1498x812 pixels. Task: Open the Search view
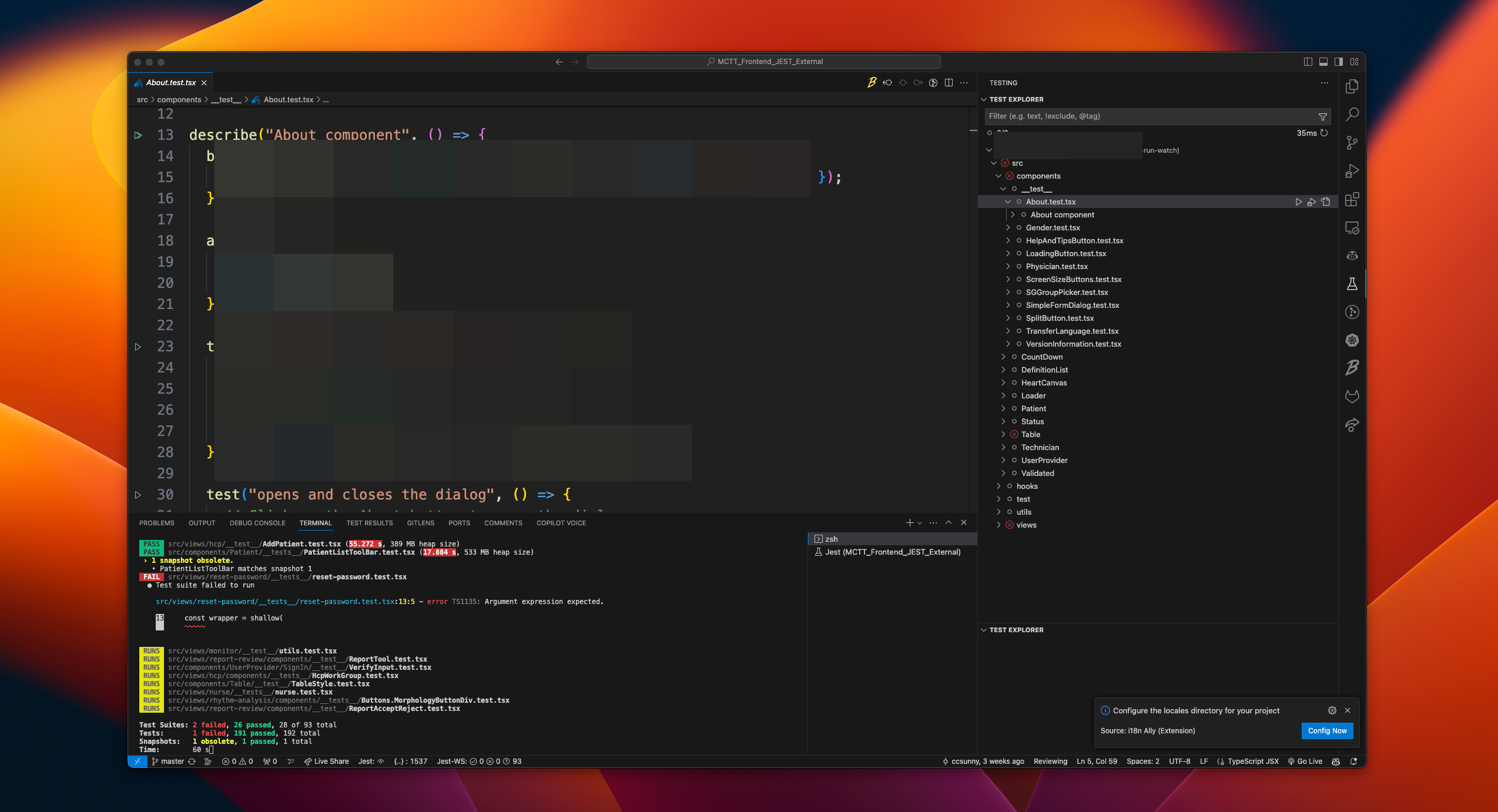point(1352,115)
